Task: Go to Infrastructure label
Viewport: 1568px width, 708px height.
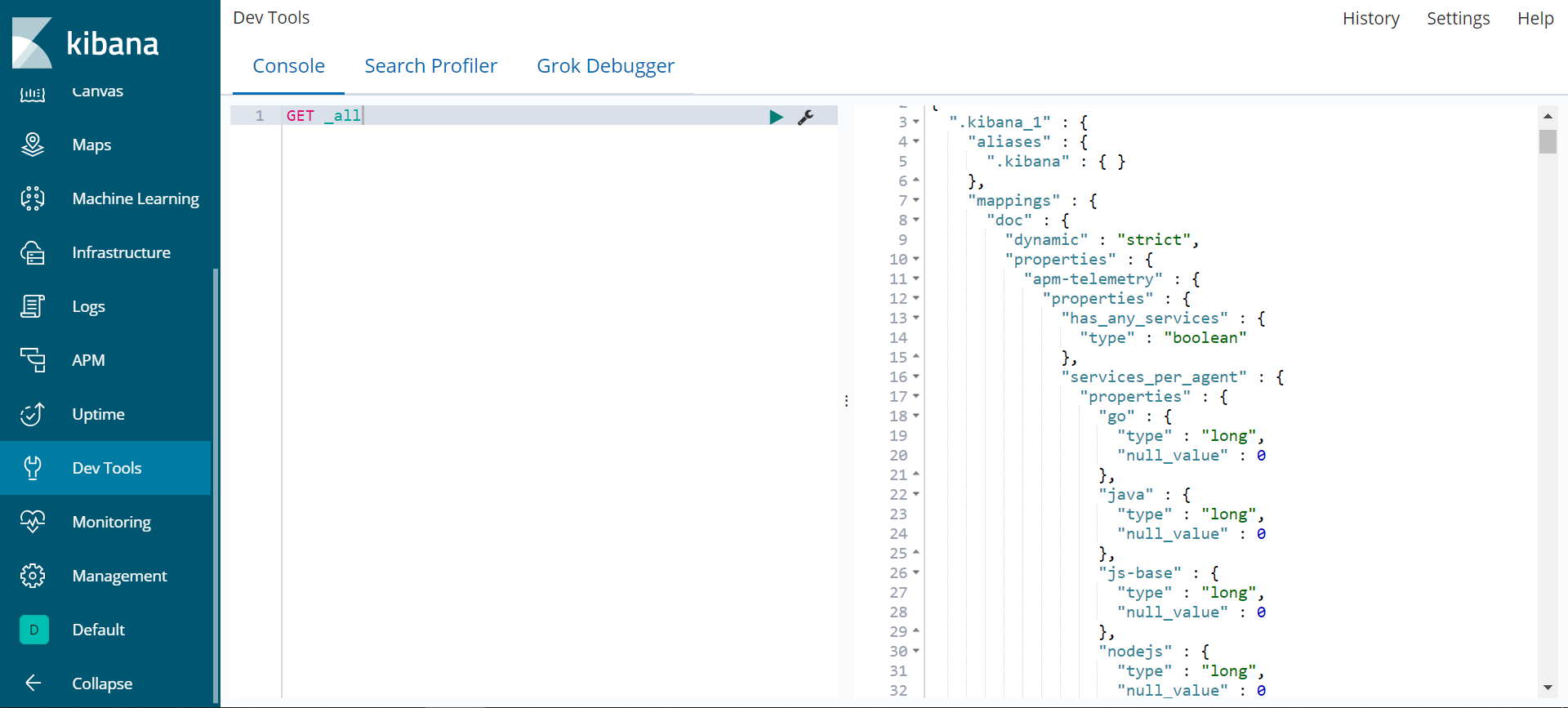Action: pos(121,252)
